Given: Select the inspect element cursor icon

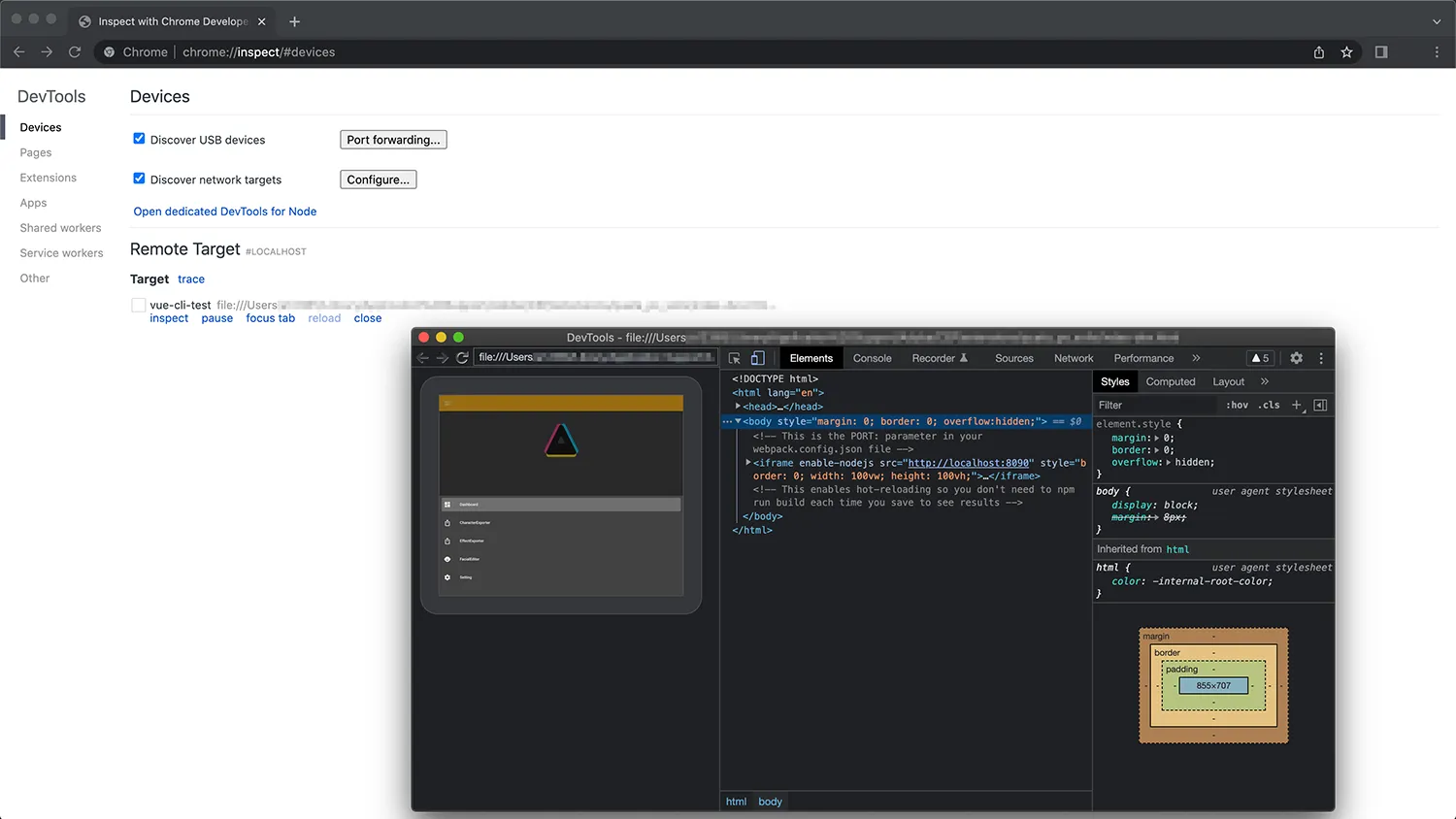Looking at the screenshot, I should [x=734, y=358].
